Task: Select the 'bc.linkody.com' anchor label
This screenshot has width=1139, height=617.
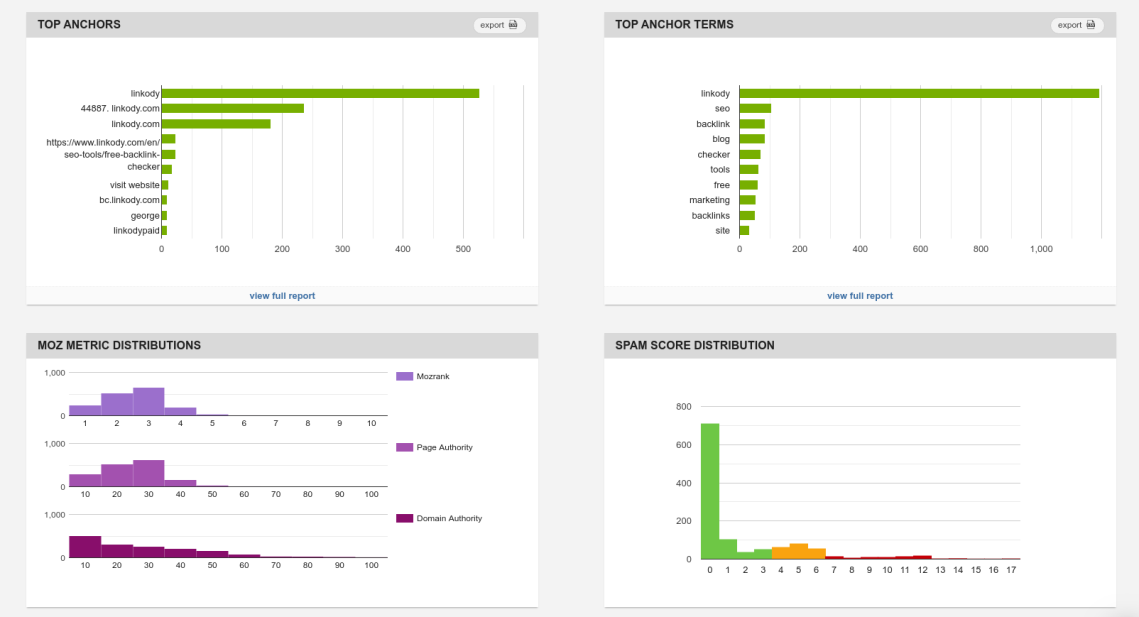Action: click(128, 199)
